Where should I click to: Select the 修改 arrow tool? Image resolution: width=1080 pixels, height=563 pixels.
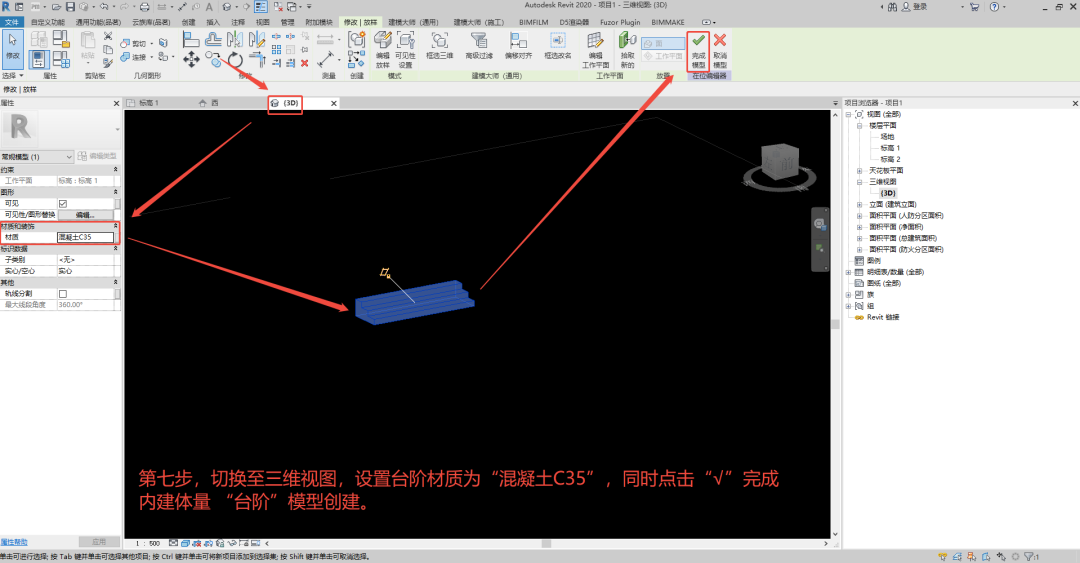pyautogui.click(x=12, y=48)
